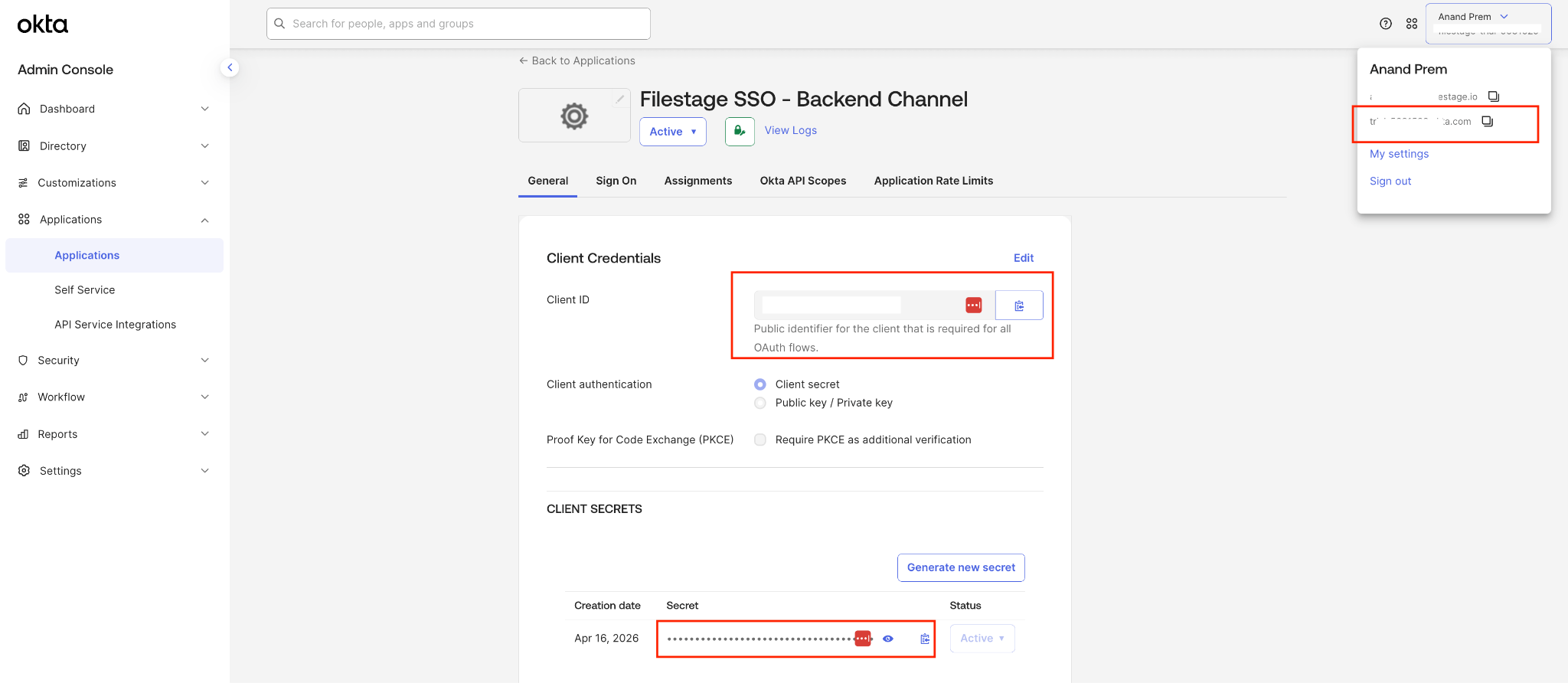This screenshot has width=1568, height=683.
Task: Click Edit for Client Credentials
Action: [1024, 258]
